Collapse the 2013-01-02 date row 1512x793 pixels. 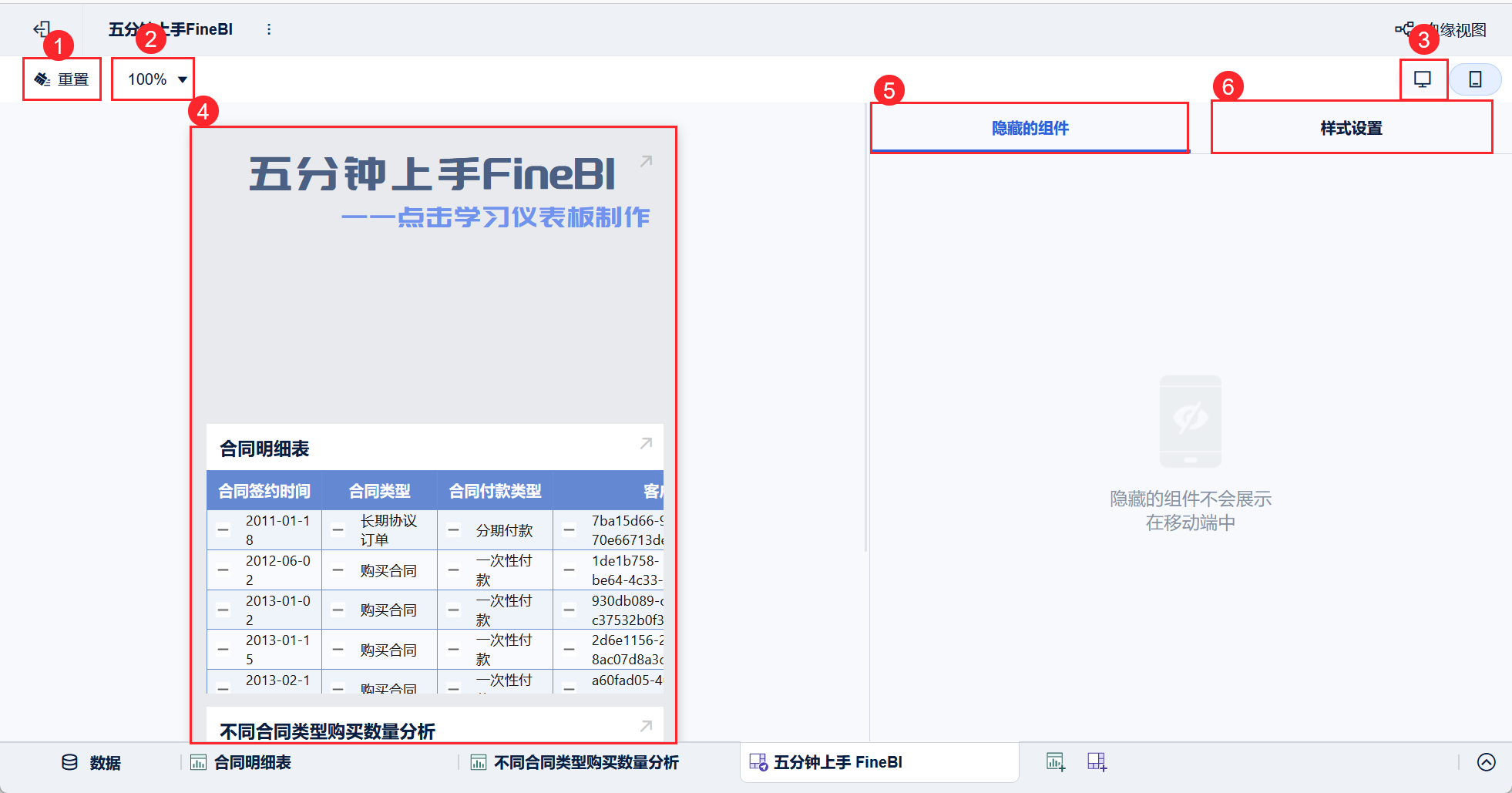(223, 610)
